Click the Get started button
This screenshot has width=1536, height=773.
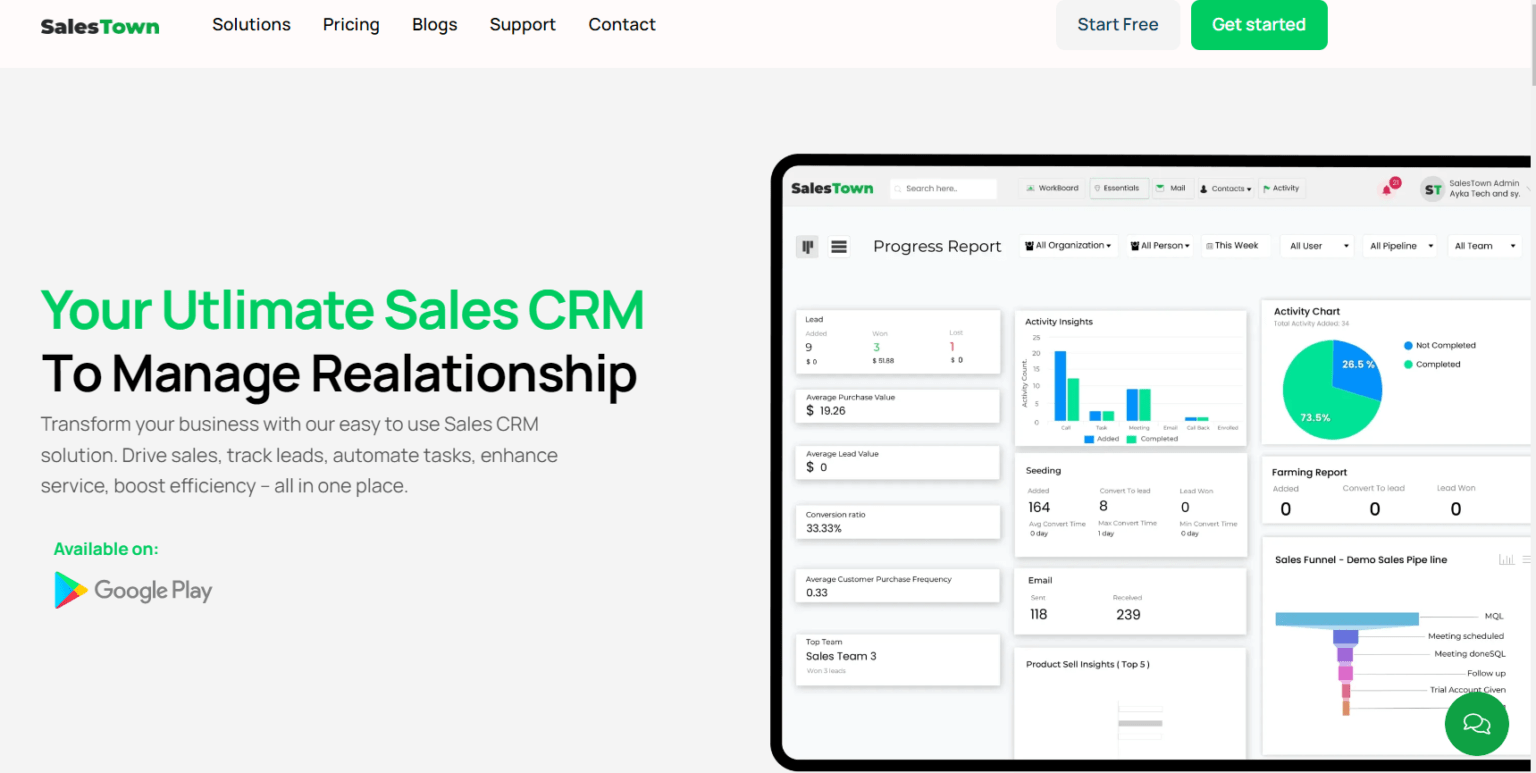[1259, 25]
